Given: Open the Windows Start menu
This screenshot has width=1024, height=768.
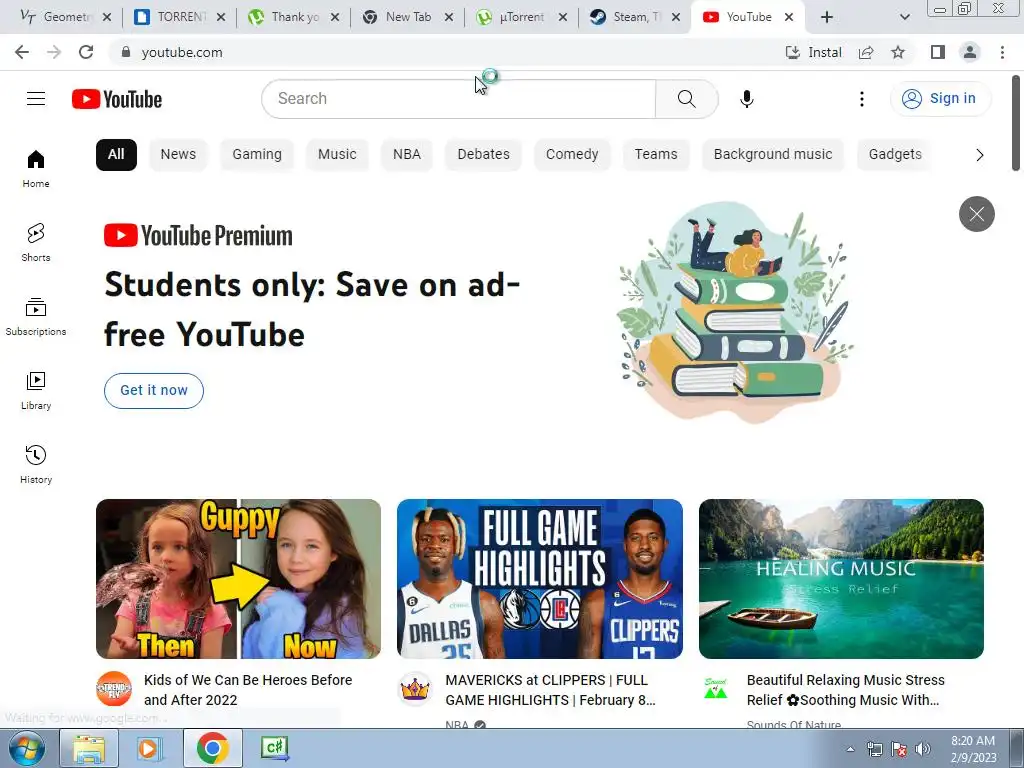Looking at the screenshot, I should pos(26,748).
